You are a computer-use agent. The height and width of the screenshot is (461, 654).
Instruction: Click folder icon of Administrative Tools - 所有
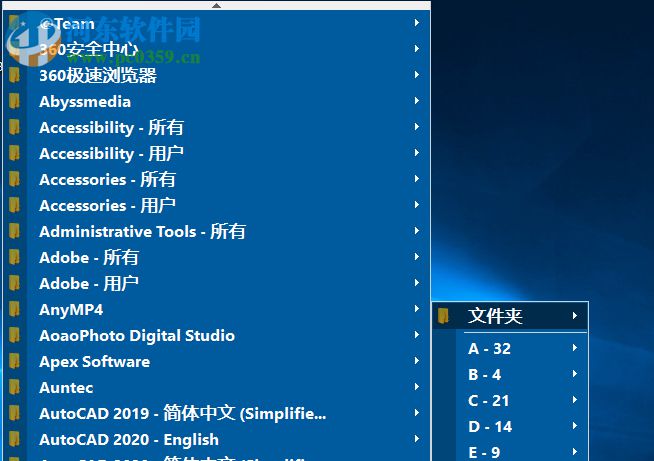click(14, 231)
